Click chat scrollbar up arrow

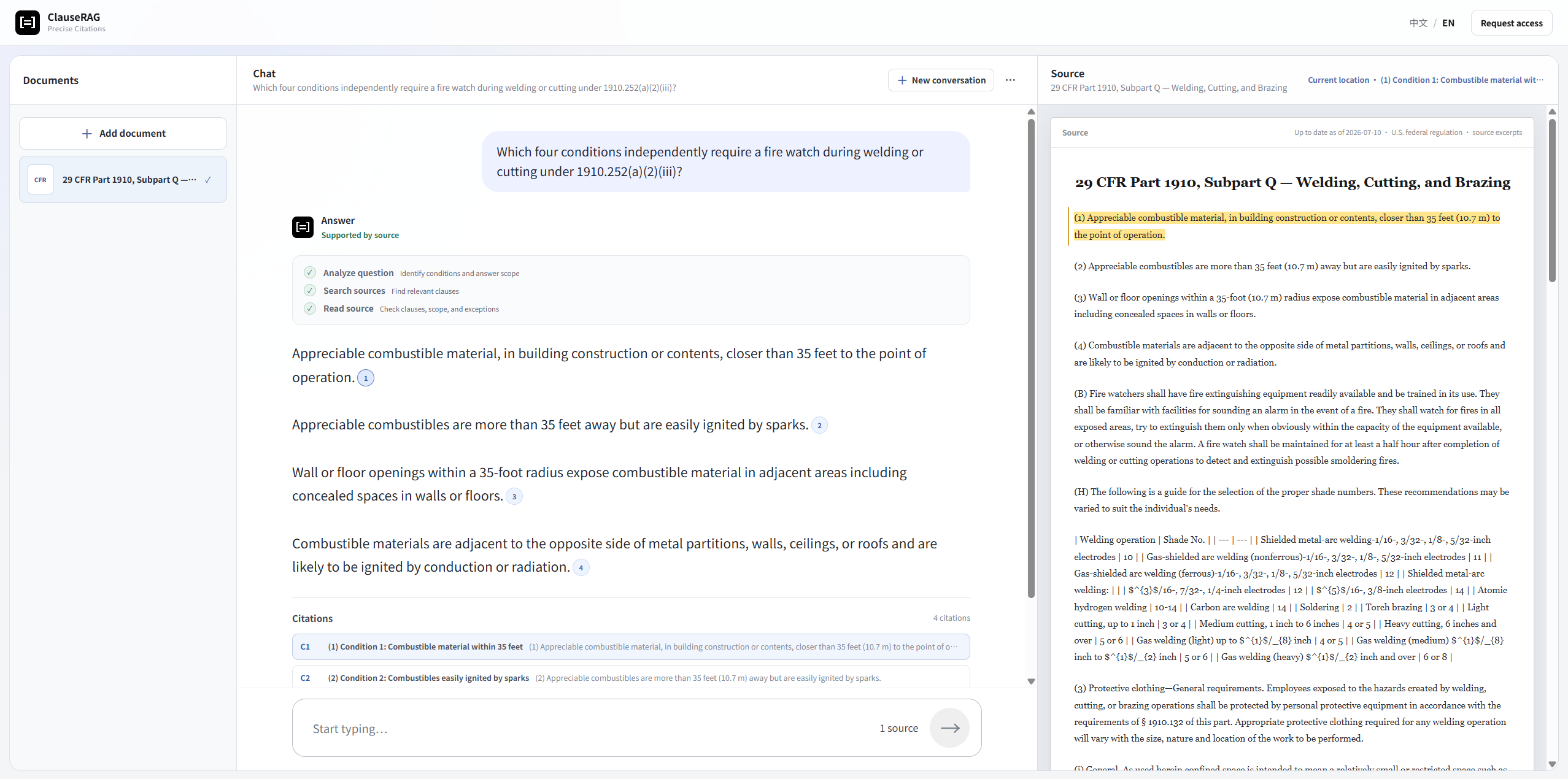pos(1031,112)
